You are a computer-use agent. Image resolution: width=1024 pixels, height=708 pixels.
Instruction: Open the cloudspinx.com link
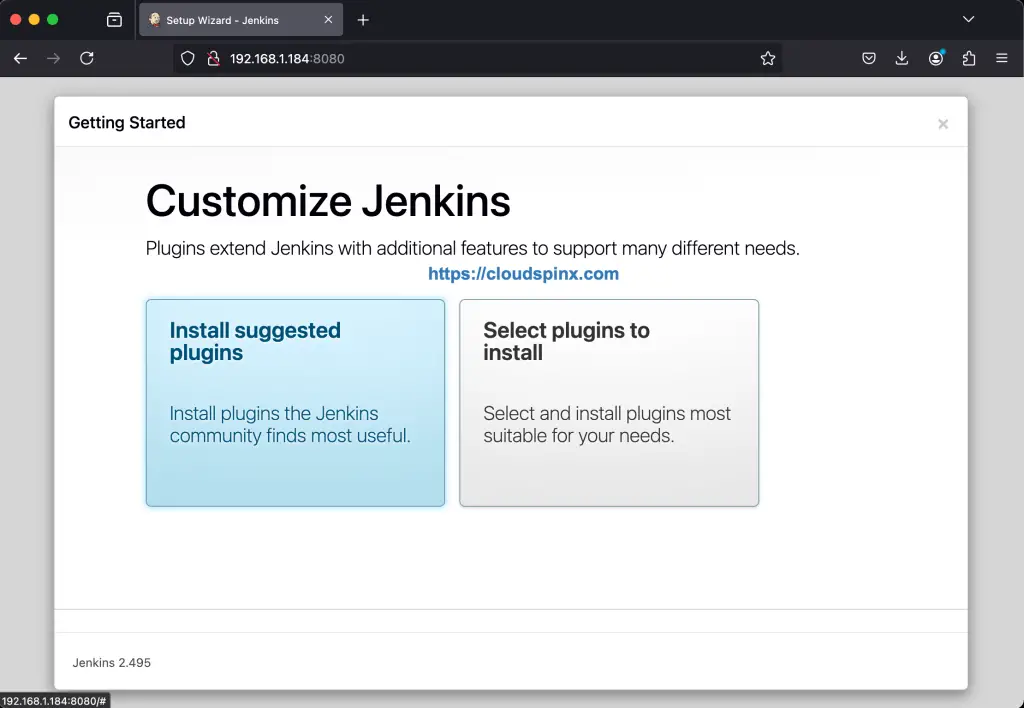click(x=524, y=273)
